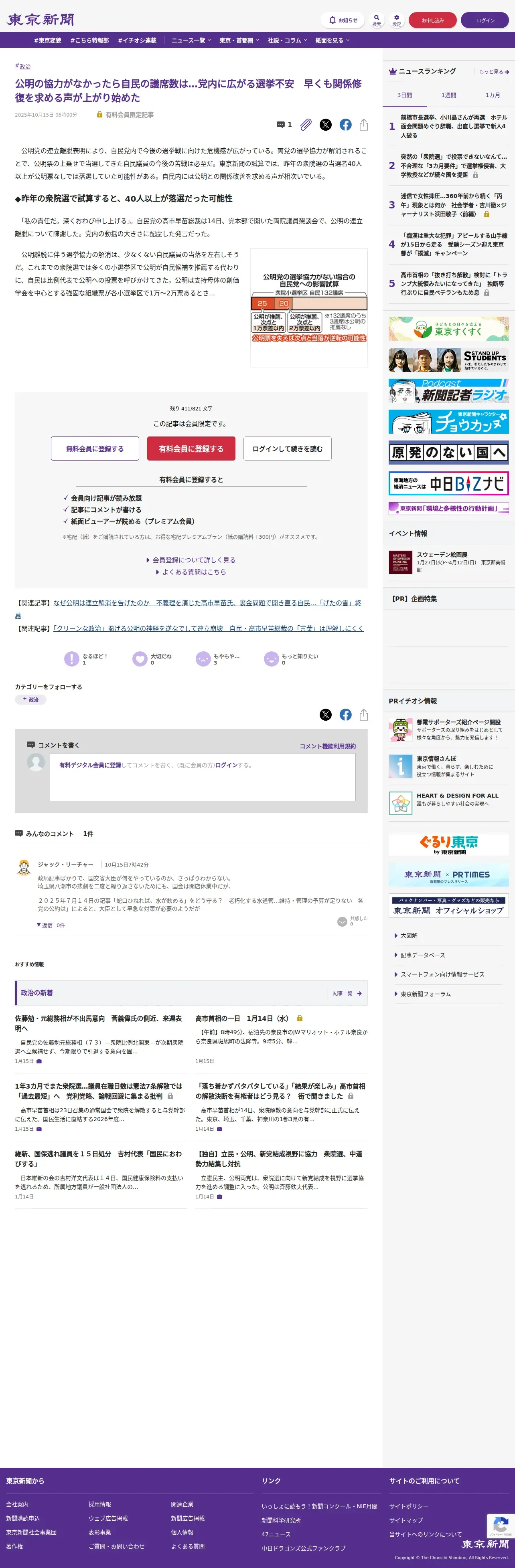
Task: Select the 3日間 ranking tab
Action: (405, 95)
